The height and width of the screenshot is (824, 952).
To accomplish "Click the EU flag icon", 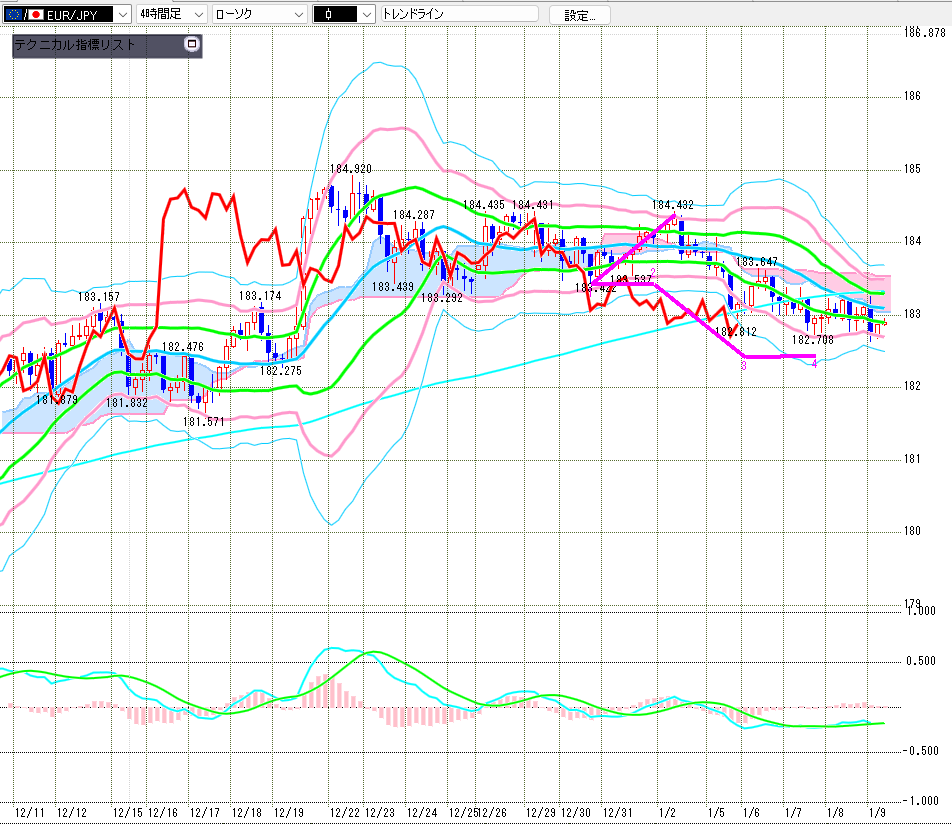I will pos(17,14).
